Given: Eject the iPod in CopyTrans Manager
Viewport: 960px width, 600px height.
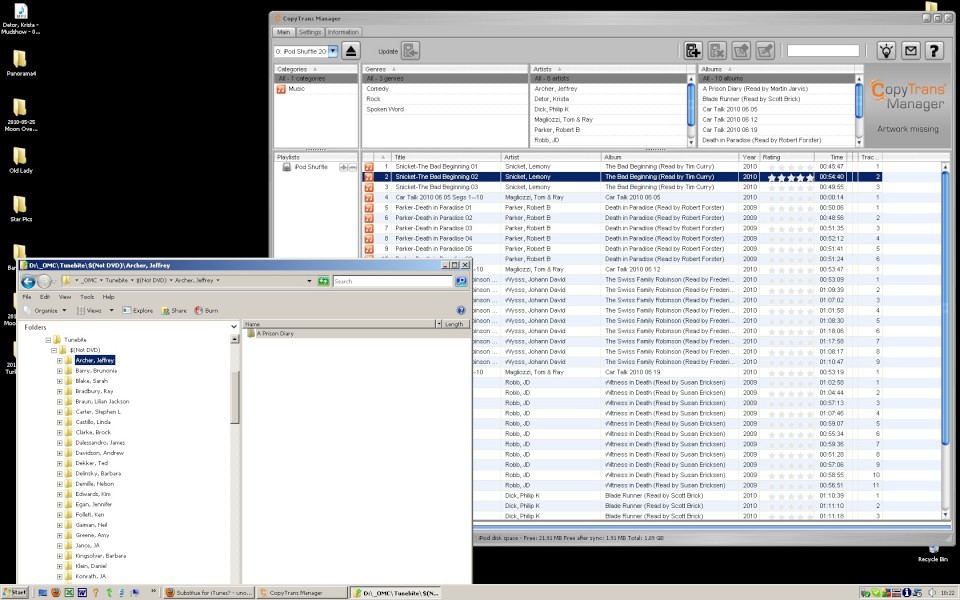Looking at the screenshot, I should 351,51.
